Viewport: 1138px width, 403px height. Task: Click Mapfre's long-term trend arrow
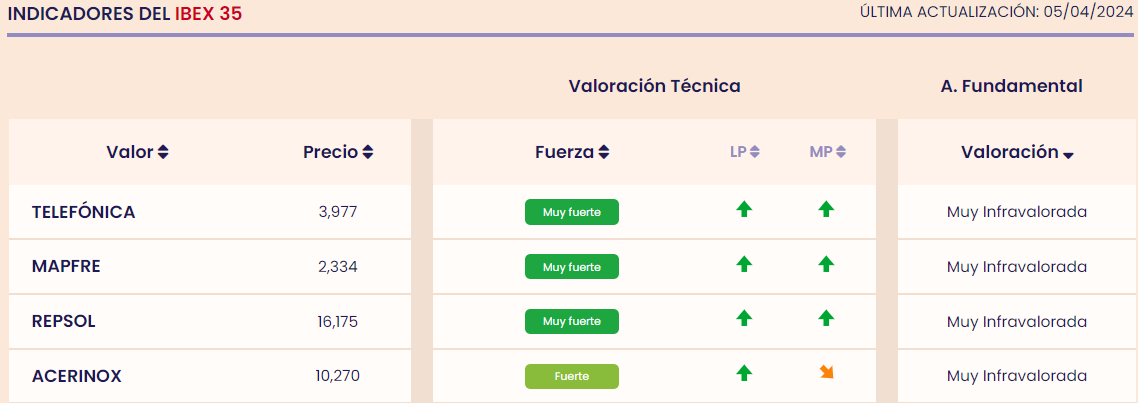click(x=743, y=265)
